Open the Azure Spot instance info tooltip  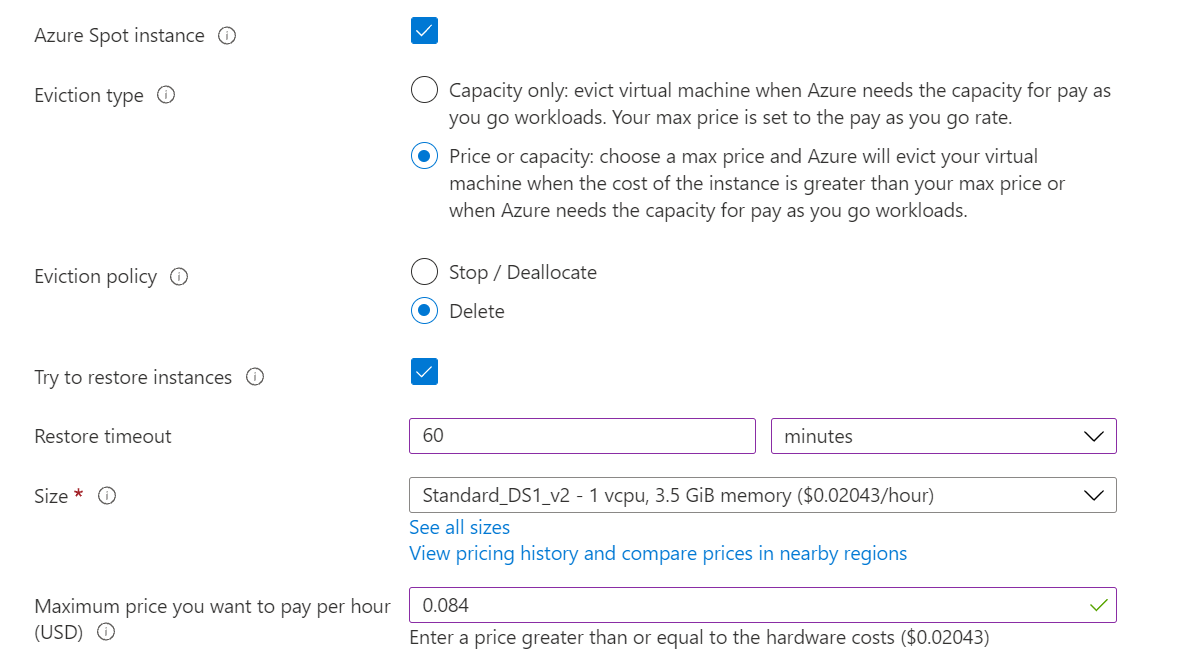227,35
